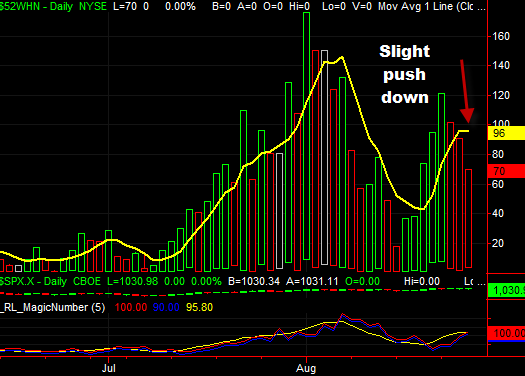Click the V=0 volume value in top header
This screenshot has width=525, height=376.
coord(362,6)
